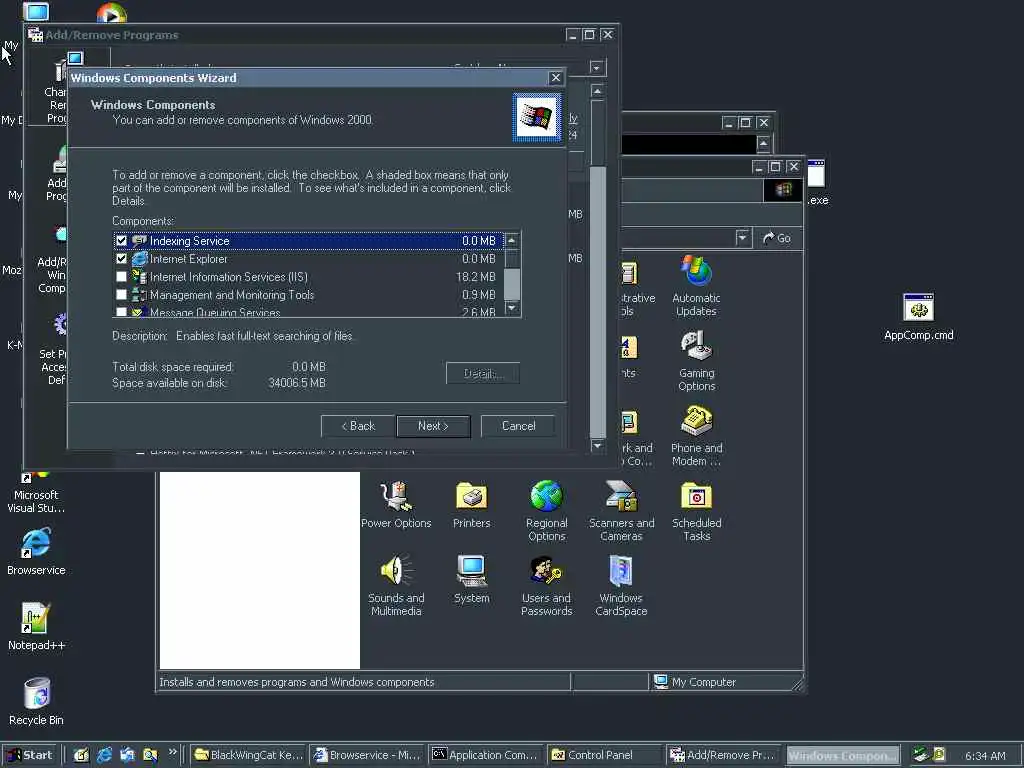Open Scheduled Tasks in Control Panel

[x=696, y=511]
